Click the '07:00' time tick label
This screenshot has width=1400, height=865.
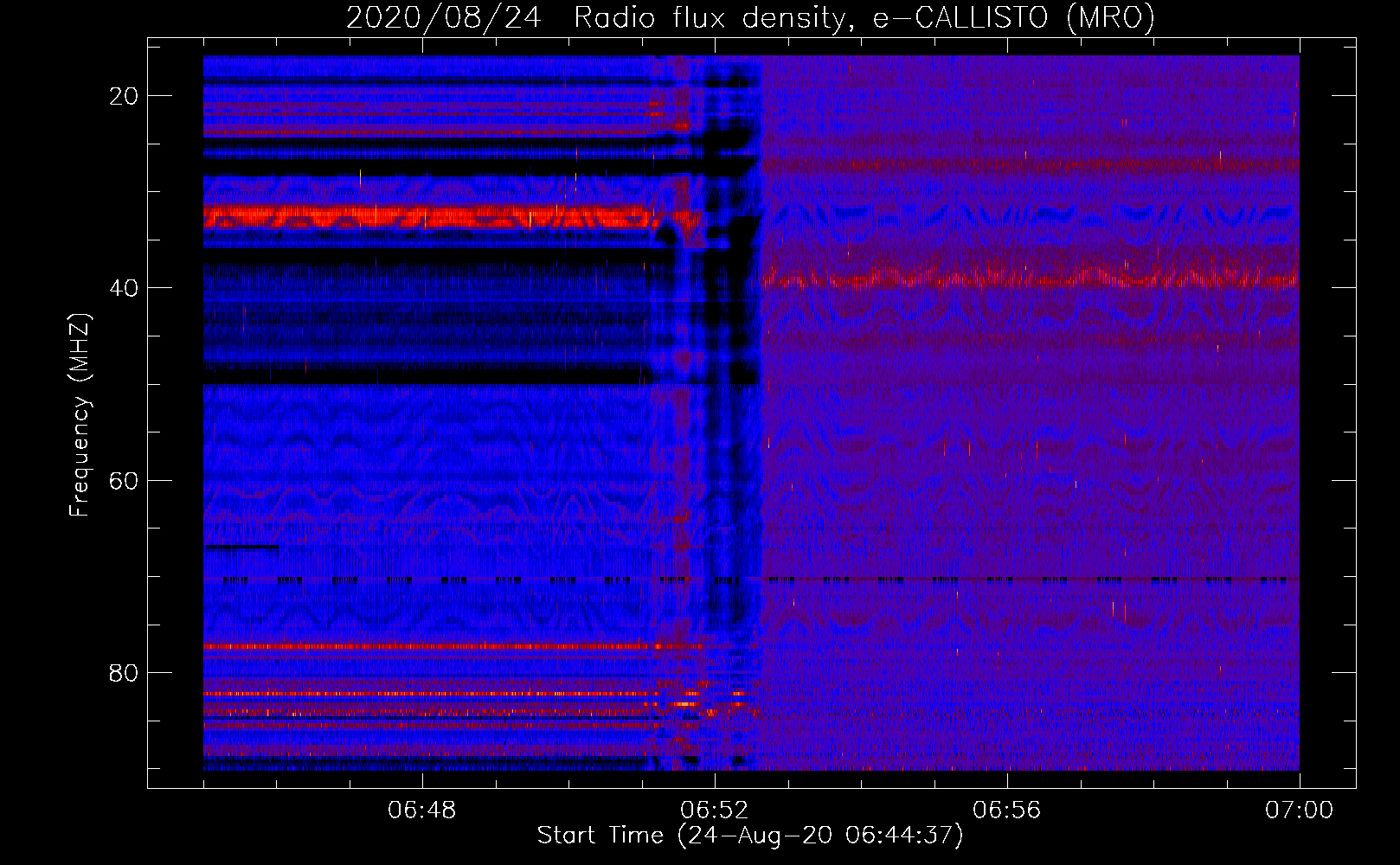coord(1300,811)
